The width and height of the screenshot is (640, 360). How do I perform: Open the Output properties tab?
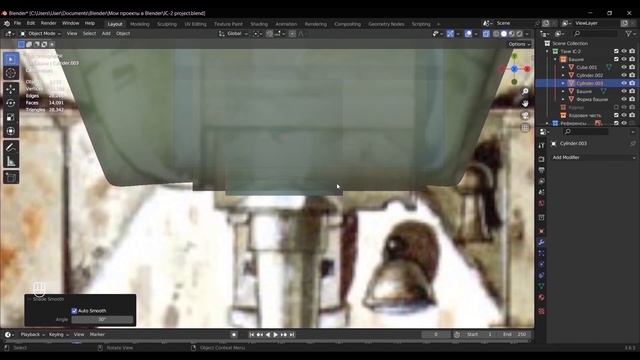[x=541, y=170]
